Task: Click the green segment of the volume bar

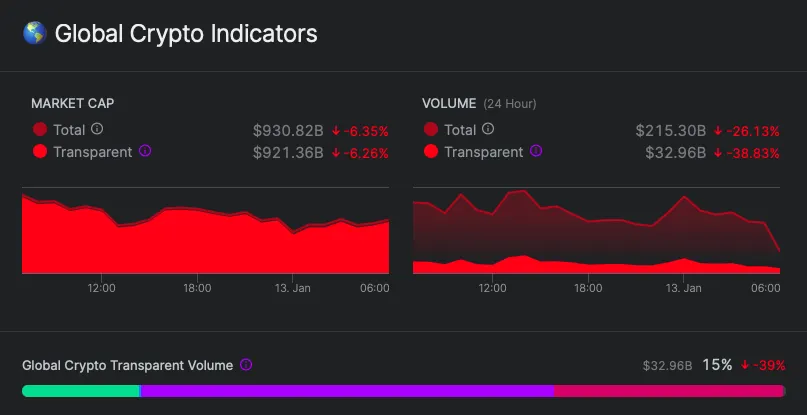Action: (81, 390)
